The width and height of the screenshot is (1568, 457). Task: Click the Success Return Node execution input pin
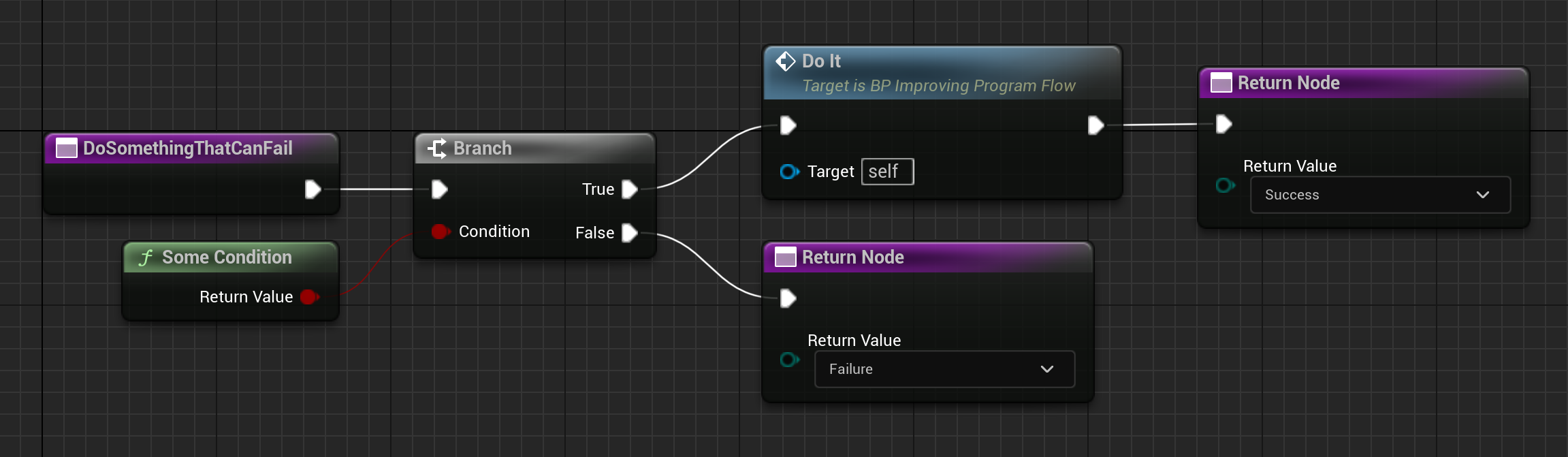click(1223, 124)
